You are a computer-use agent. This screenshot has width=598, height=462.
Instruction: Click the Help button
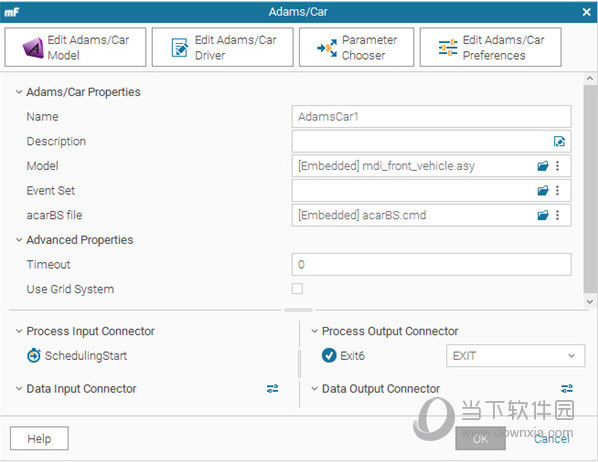pyautogui.click(x=39, y=438)
